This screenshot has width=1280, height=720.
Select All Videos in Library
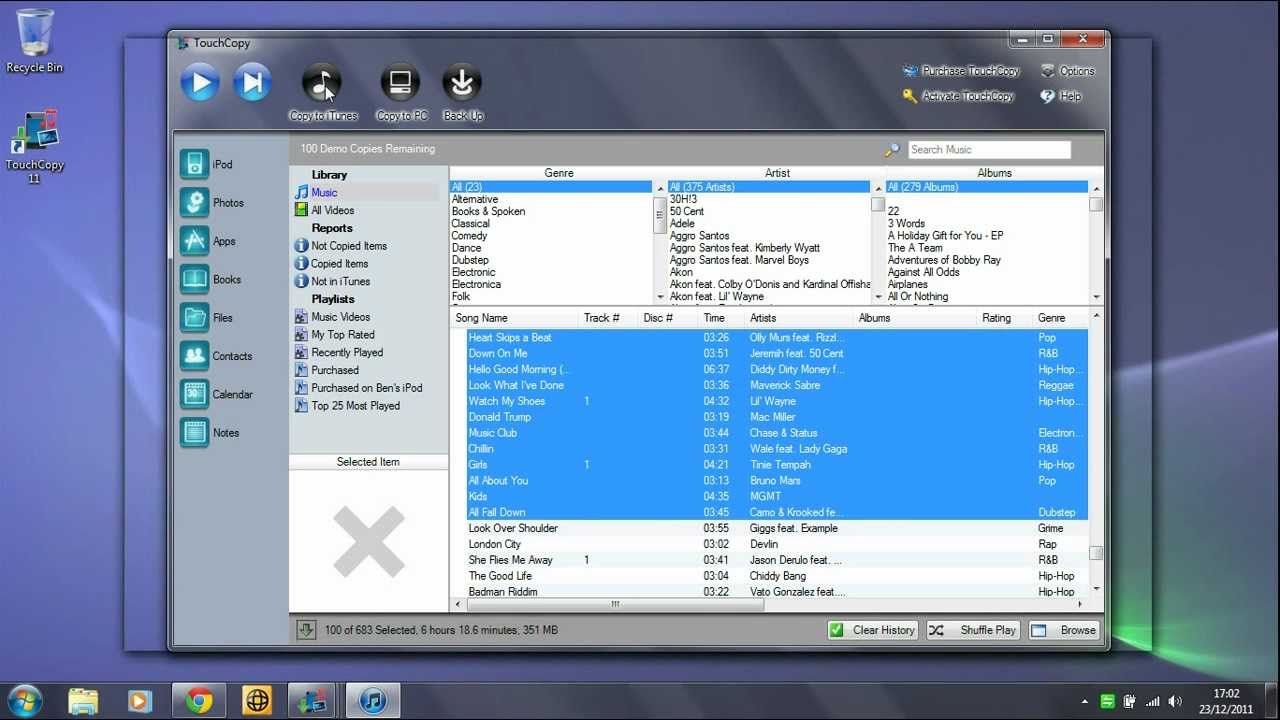[332, 210]
